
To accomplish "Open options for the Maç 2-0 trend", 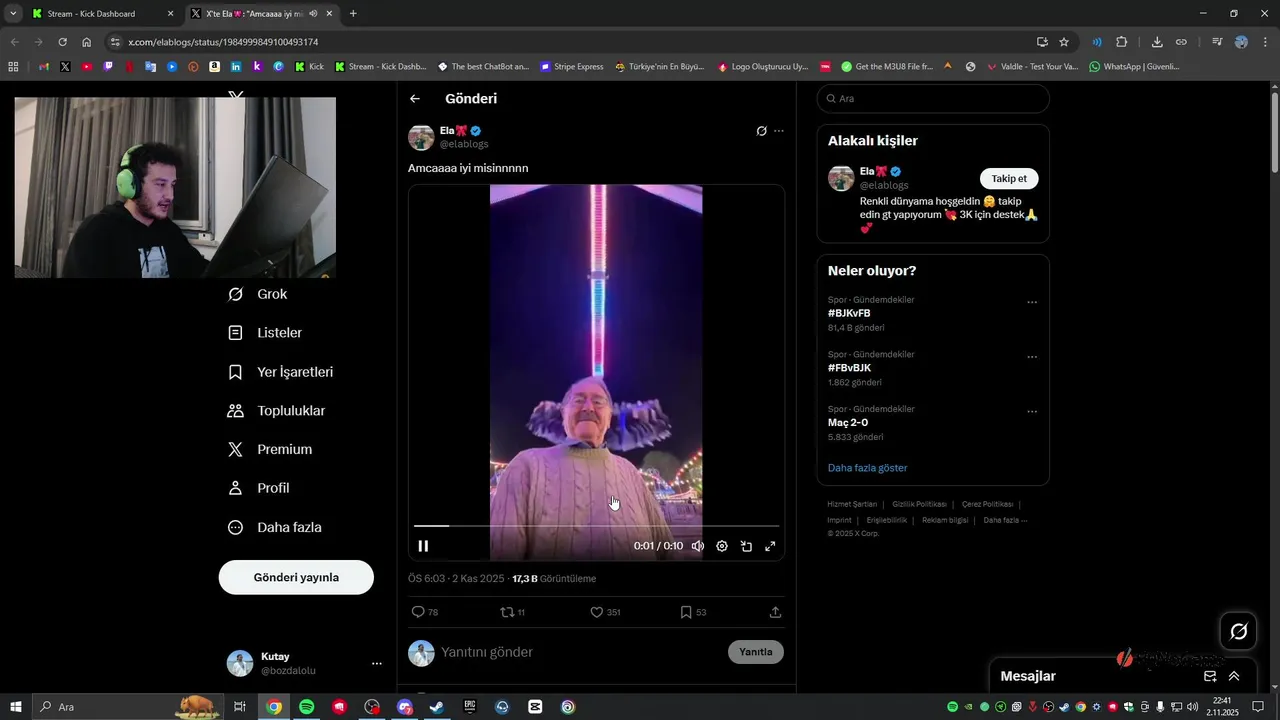I will (x=1032, y=411).
